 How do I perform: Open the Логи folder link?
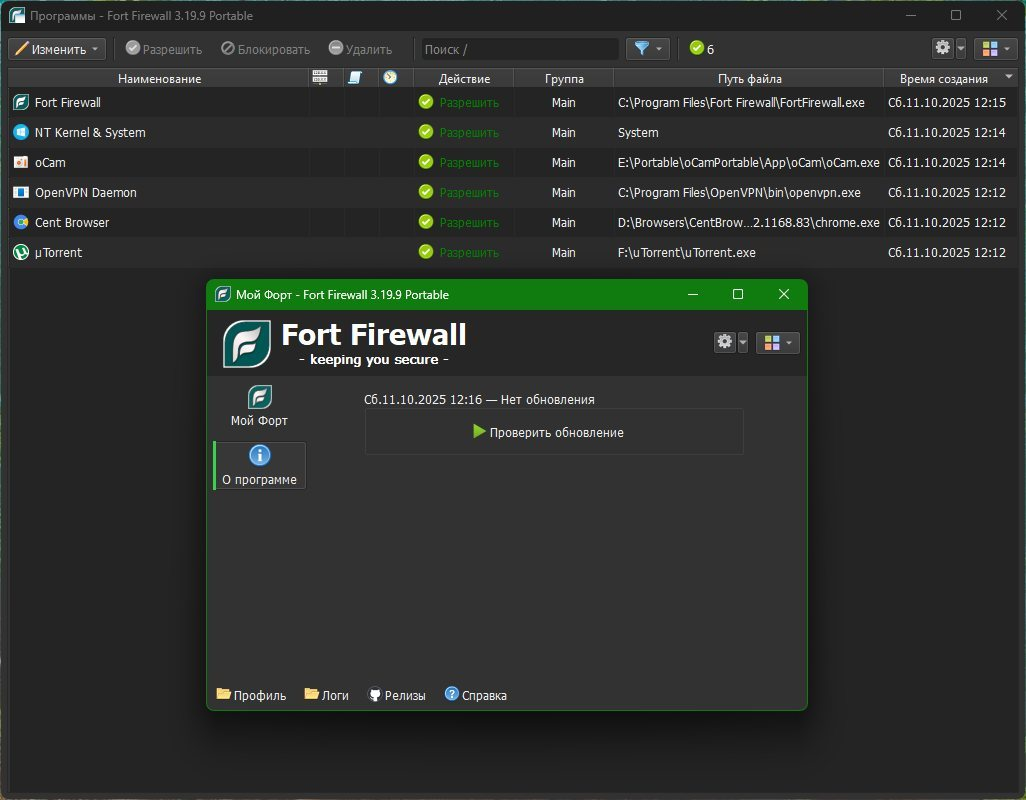point(327,695)
